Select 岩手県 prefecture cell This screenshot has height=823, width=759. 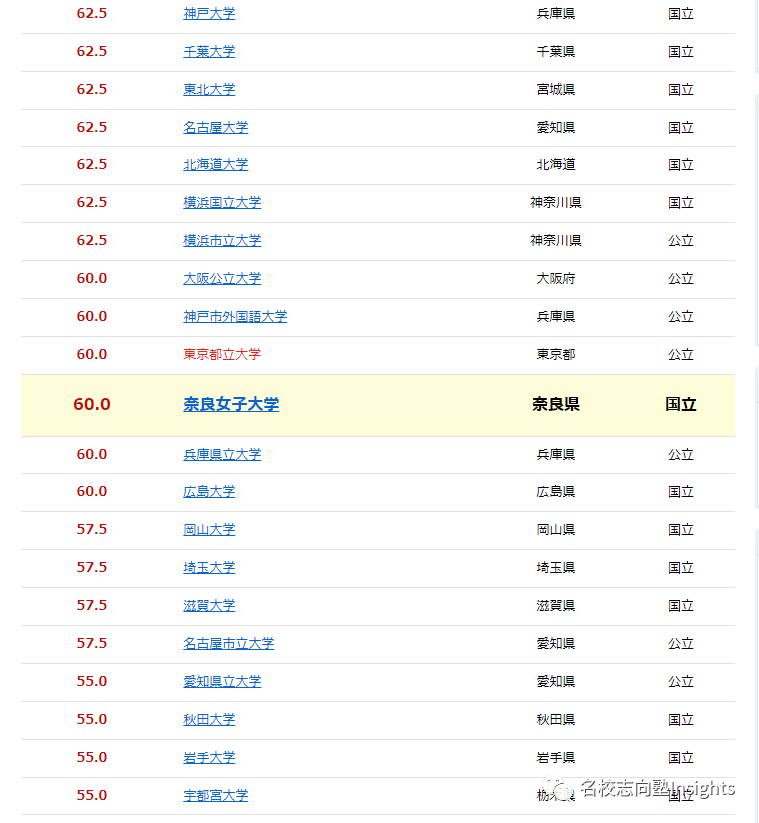[x=556, y=757]
